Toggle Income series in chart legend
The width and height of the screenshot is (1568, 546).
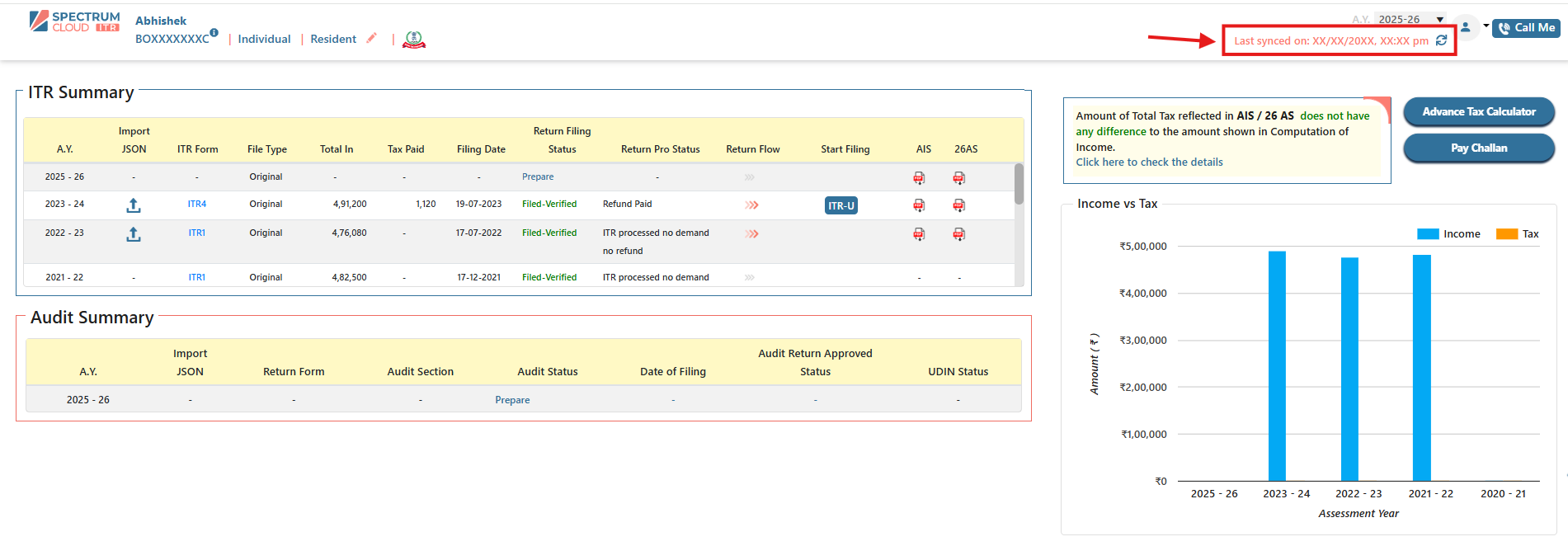[x=1448, y=234]
